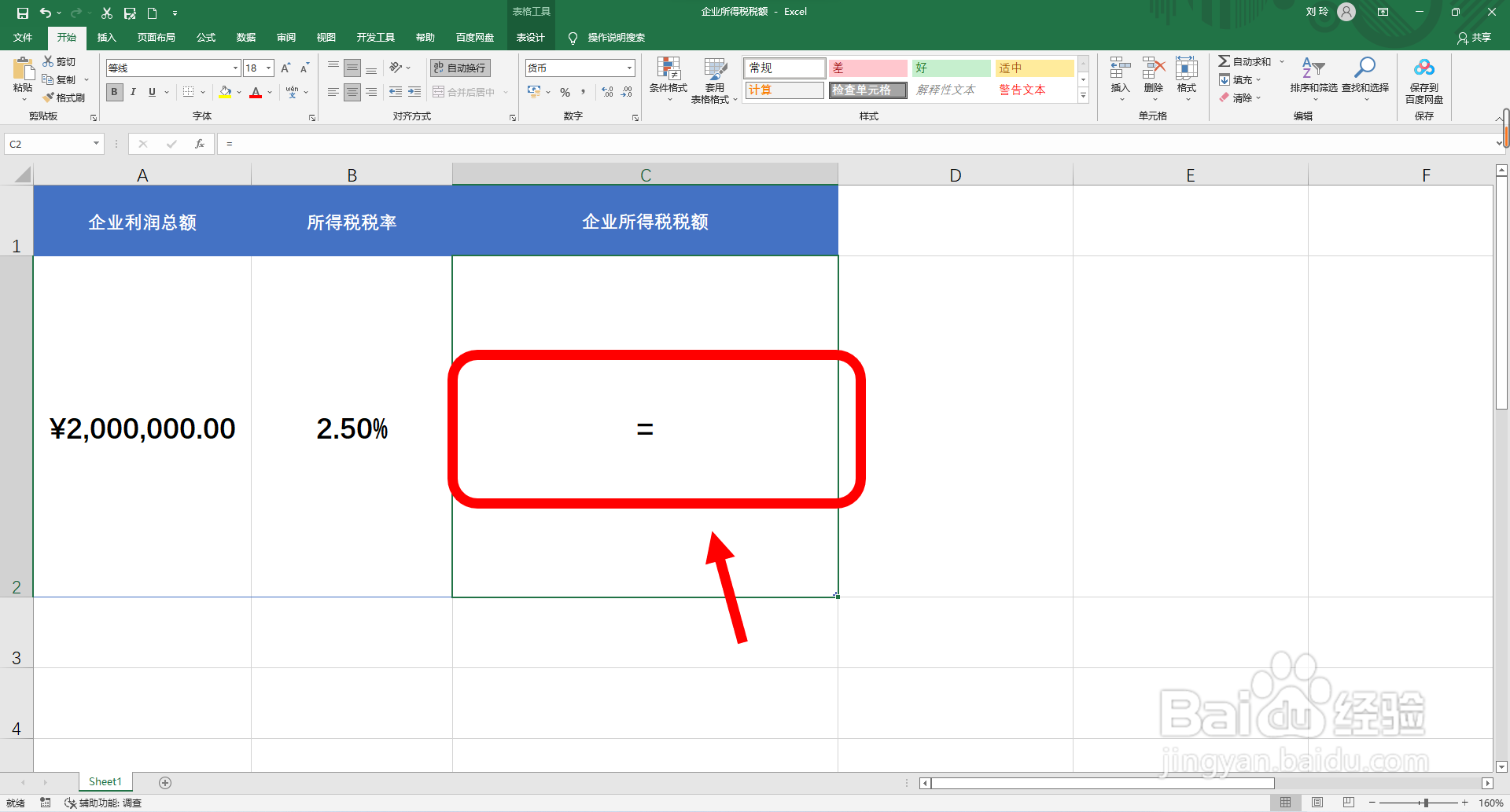Copy selection with the 复制 icon

[x=60, y=79]
